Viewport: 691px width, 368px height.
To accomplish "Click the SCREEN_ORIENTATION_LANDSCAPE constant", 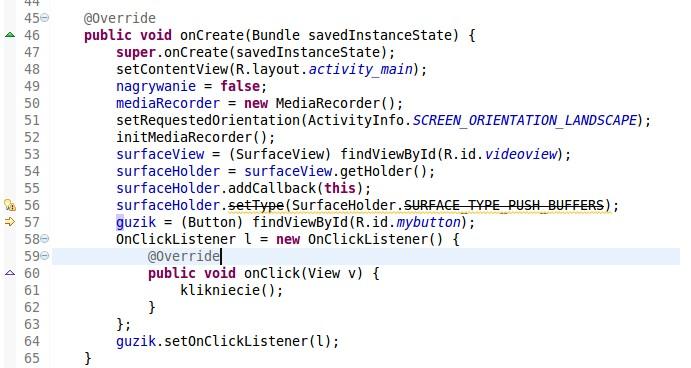I will coord(525,120).
